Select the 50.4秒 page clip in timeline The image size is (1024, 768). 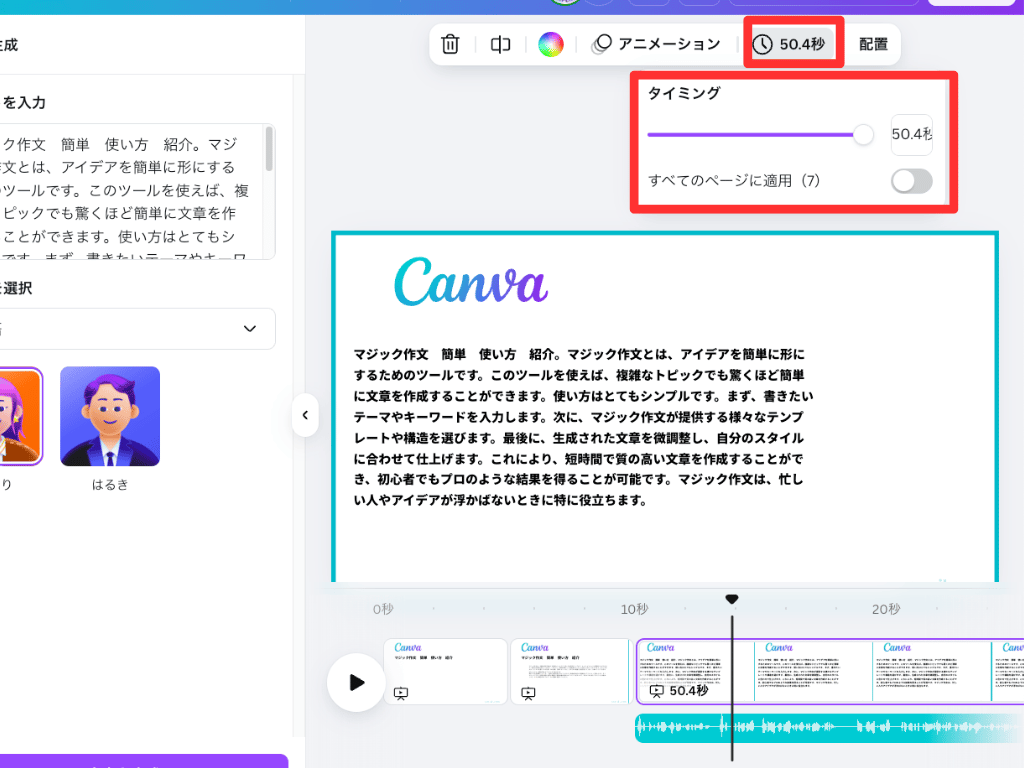[x=829, y=671]
